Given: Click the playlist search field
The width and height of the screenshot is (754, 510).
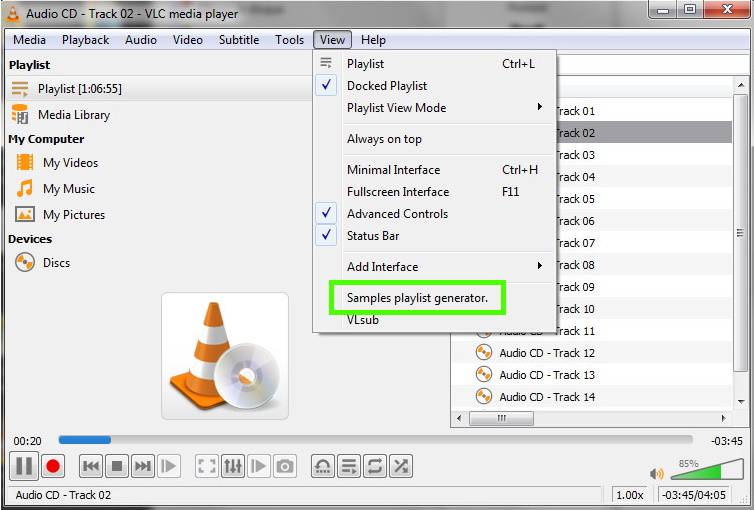Looking at the screenshot, I should pos(652,64).
